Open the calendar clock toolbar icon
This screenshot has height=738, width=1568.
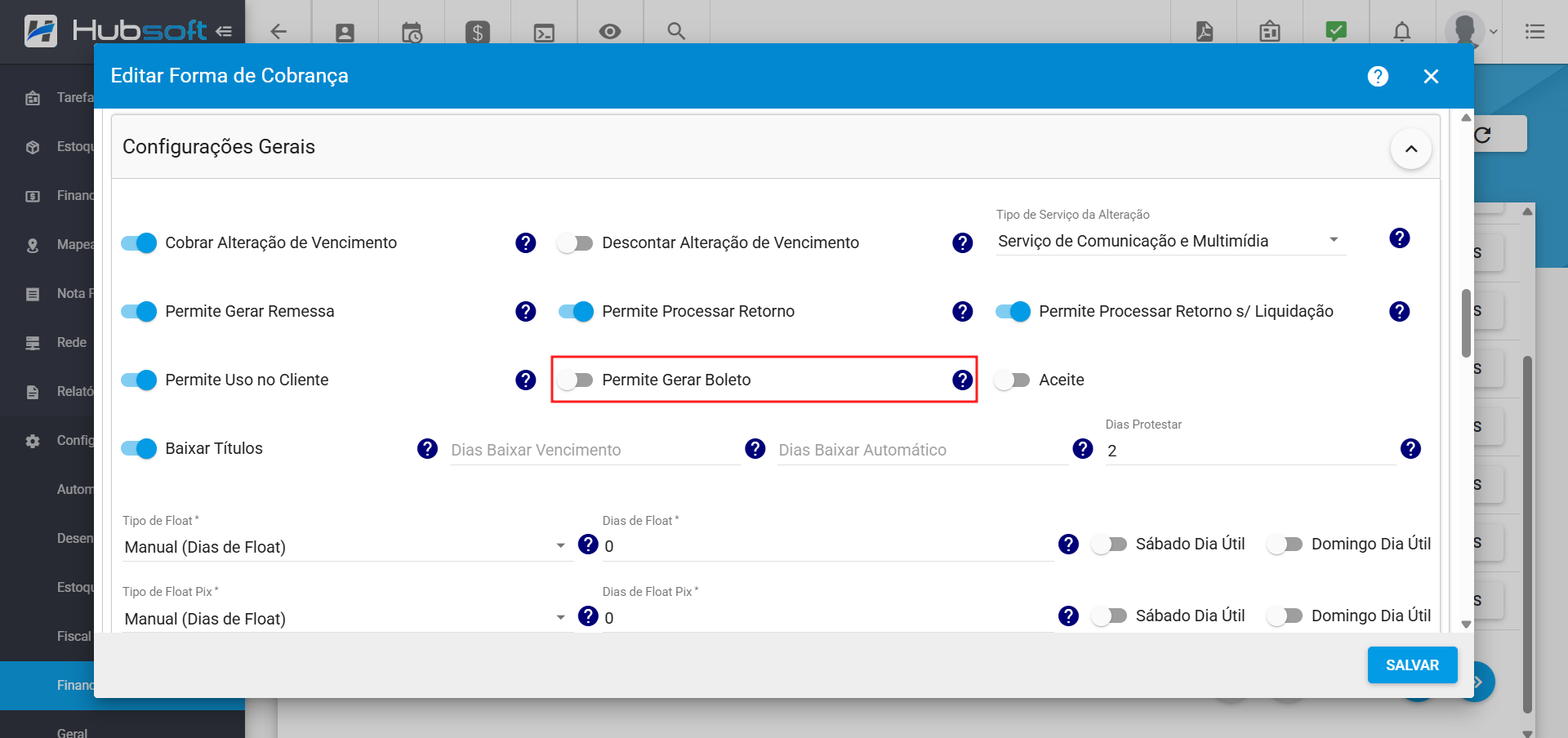412,33
